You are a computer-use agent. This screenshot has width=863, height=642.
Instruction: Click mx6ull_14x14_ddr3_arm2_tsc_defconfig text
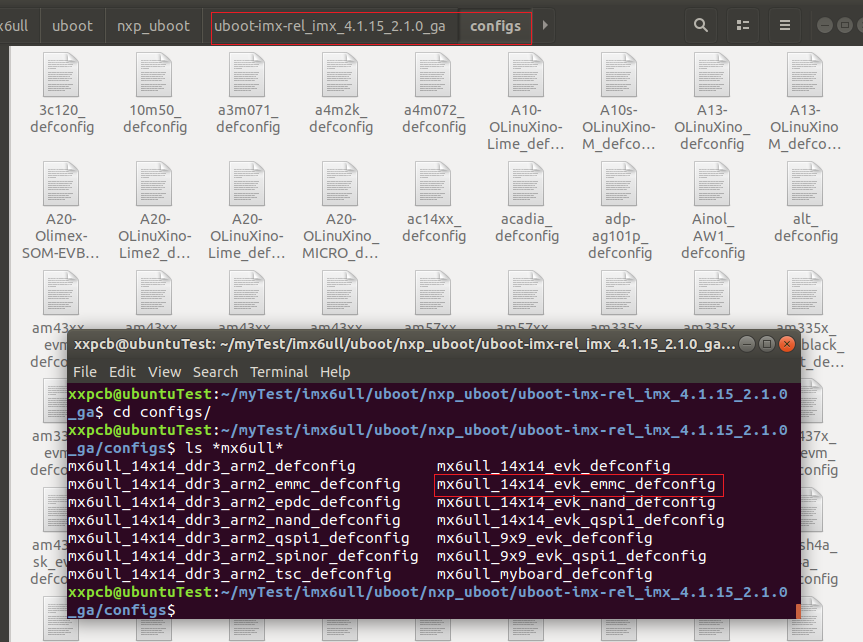point(230,574)
